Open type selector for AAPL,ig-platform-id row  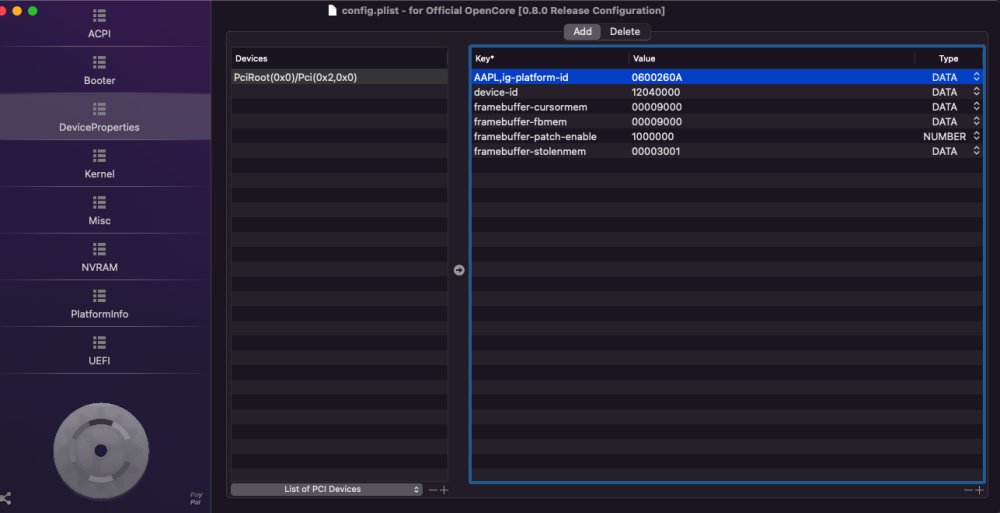click(976, 77)
